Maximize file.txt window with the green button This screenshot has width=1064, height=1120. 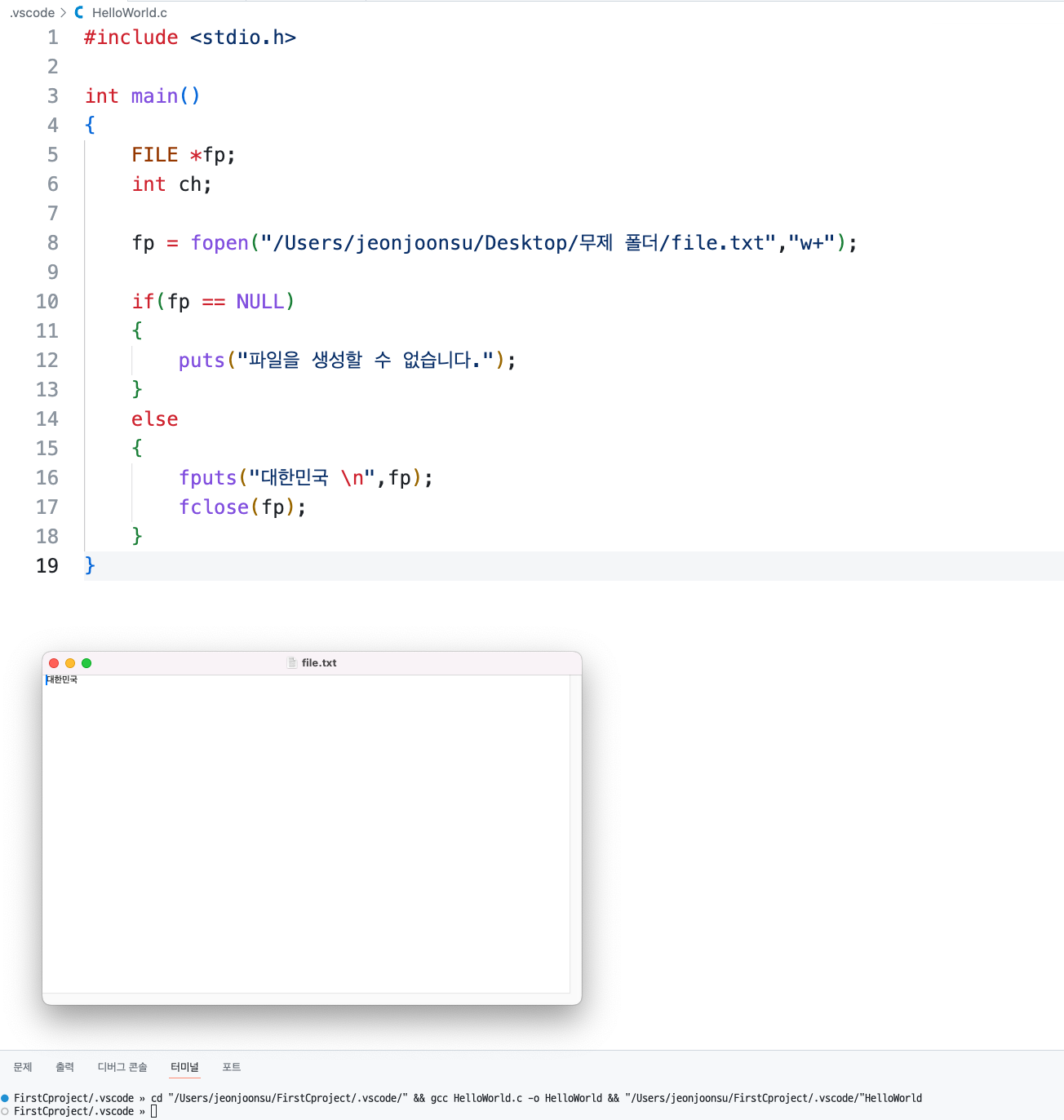click(x=86, y=663)
